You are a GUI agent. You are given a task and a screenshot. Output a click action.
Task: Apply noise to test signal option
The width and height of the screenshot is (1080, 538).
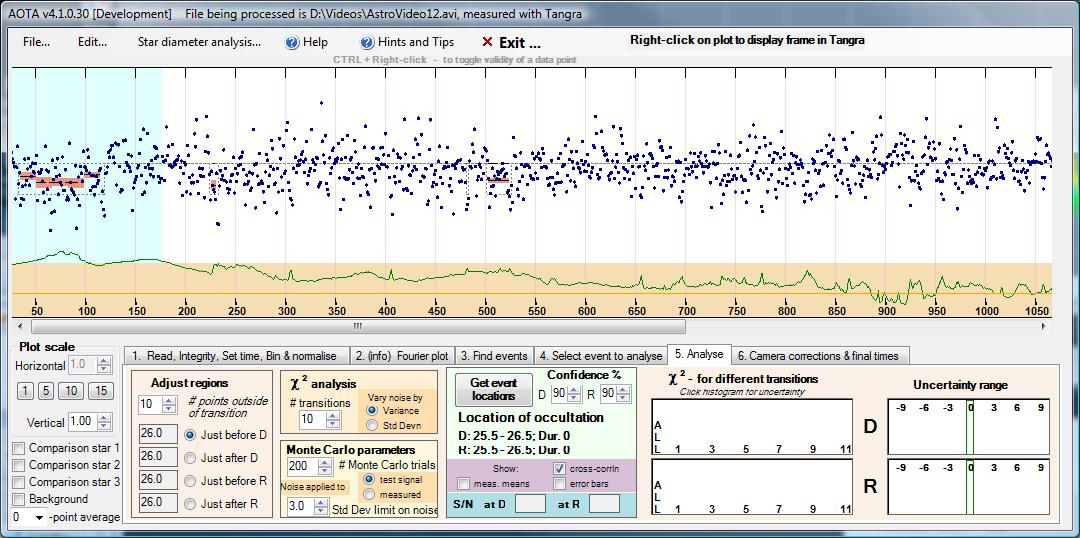(369, 479)
